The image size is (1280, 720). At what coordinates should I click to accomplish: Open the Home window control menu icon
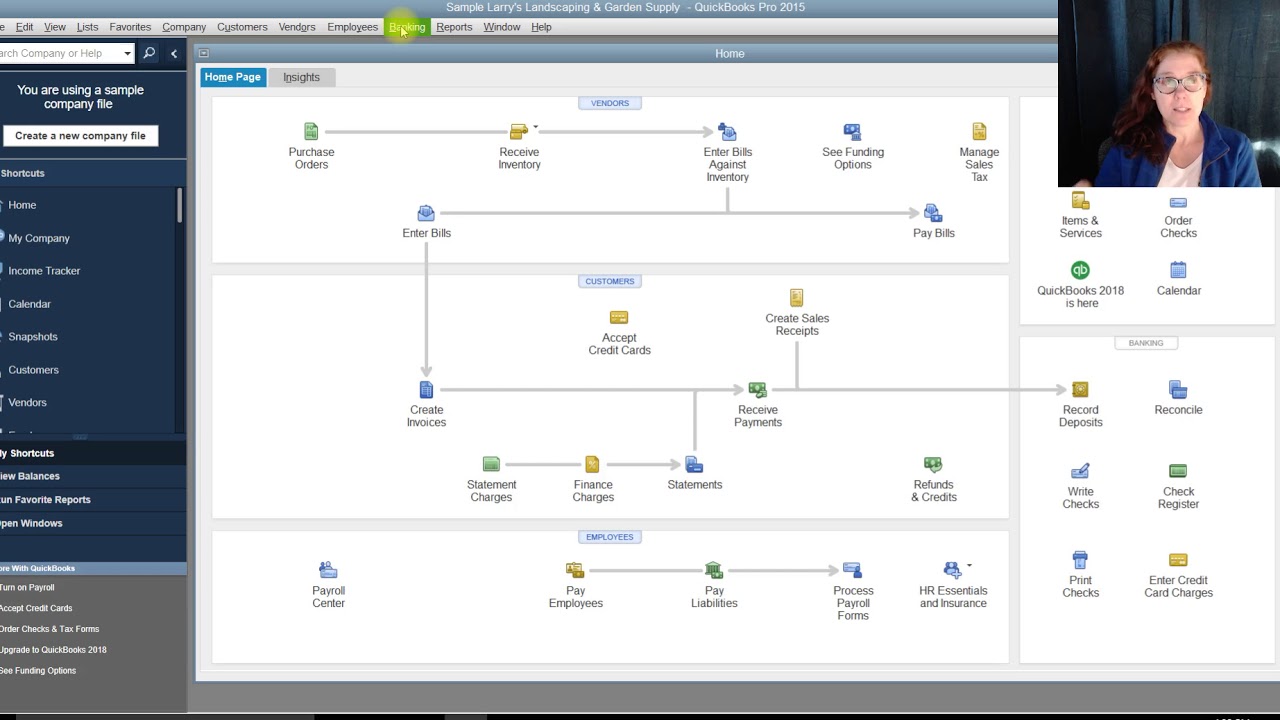pos(204,53)
